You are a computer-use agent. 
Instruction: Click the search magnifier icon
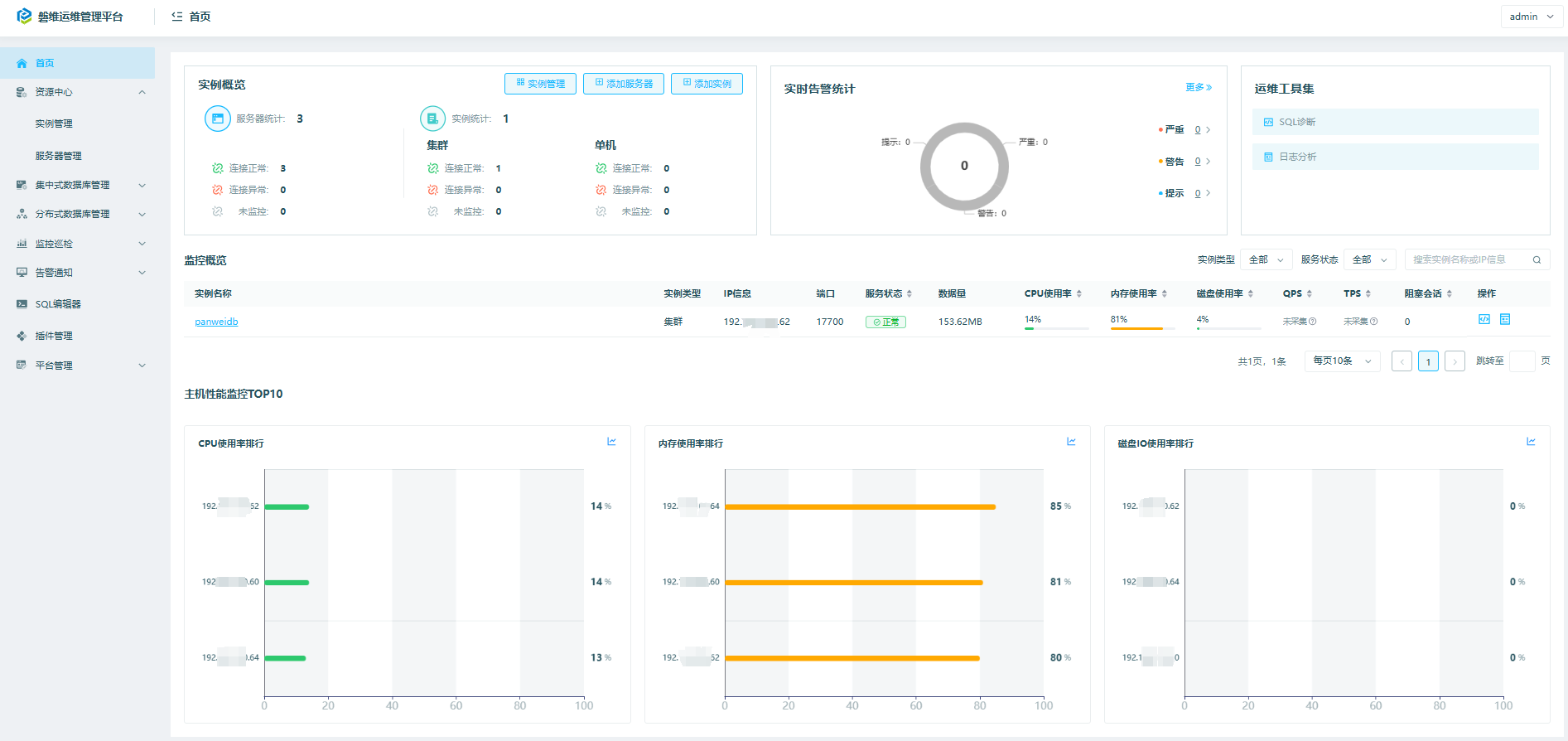[x=1537, y=260]
